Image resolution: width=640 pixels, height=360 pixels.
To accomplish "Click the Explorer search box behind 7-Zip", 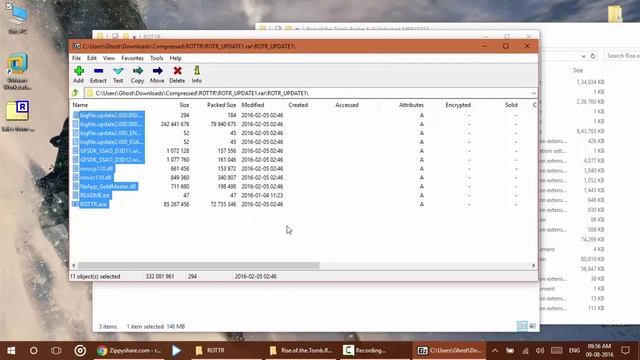I will point(622,56).
